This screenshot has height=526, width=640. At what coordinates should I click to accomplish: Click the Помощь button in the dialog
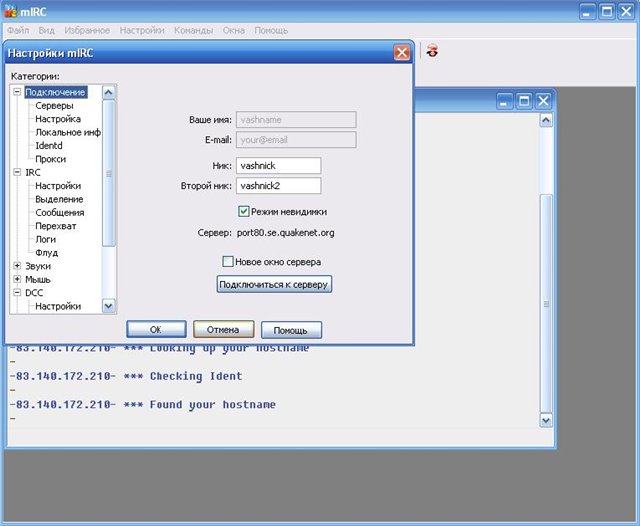[x=291, y=330]
